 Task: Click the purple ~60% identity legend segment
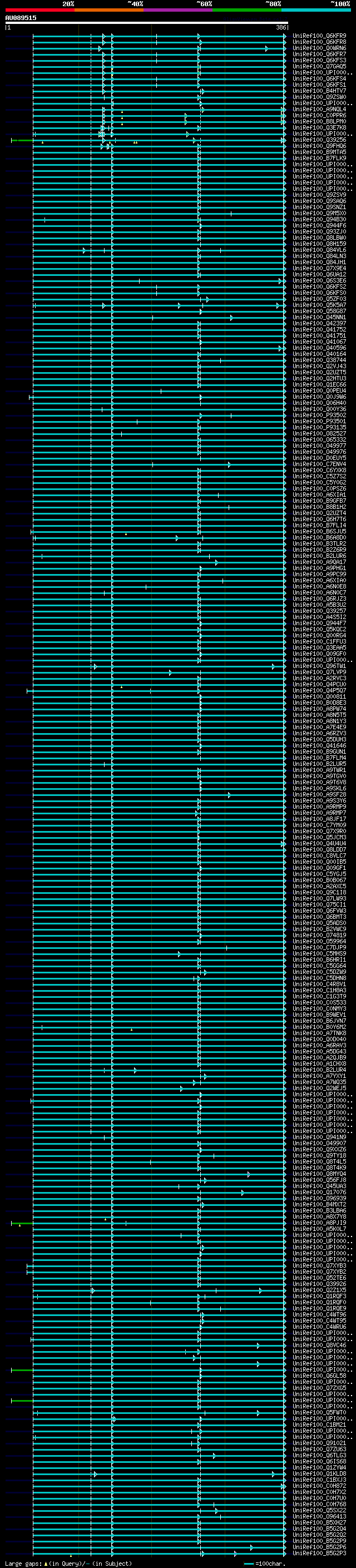[179, 10]
